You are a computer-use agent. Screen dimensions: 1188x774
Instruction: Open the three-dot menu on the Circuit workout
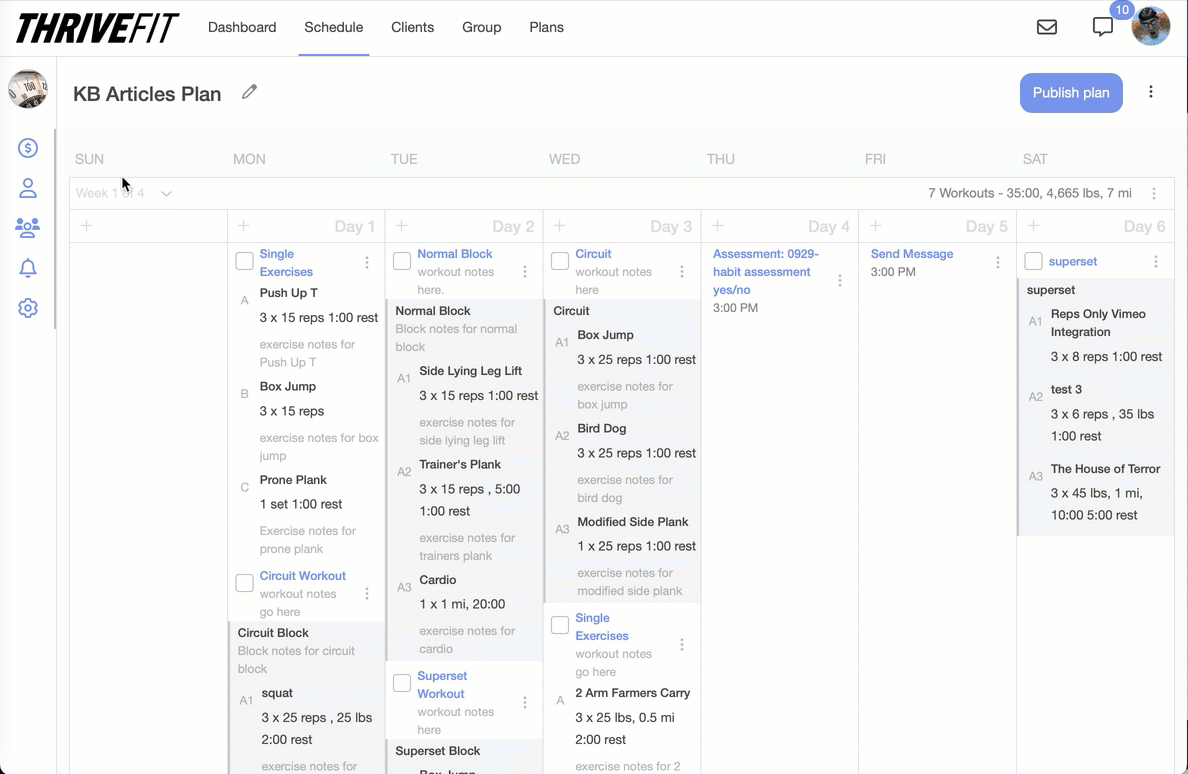click(x=681, y=271)
